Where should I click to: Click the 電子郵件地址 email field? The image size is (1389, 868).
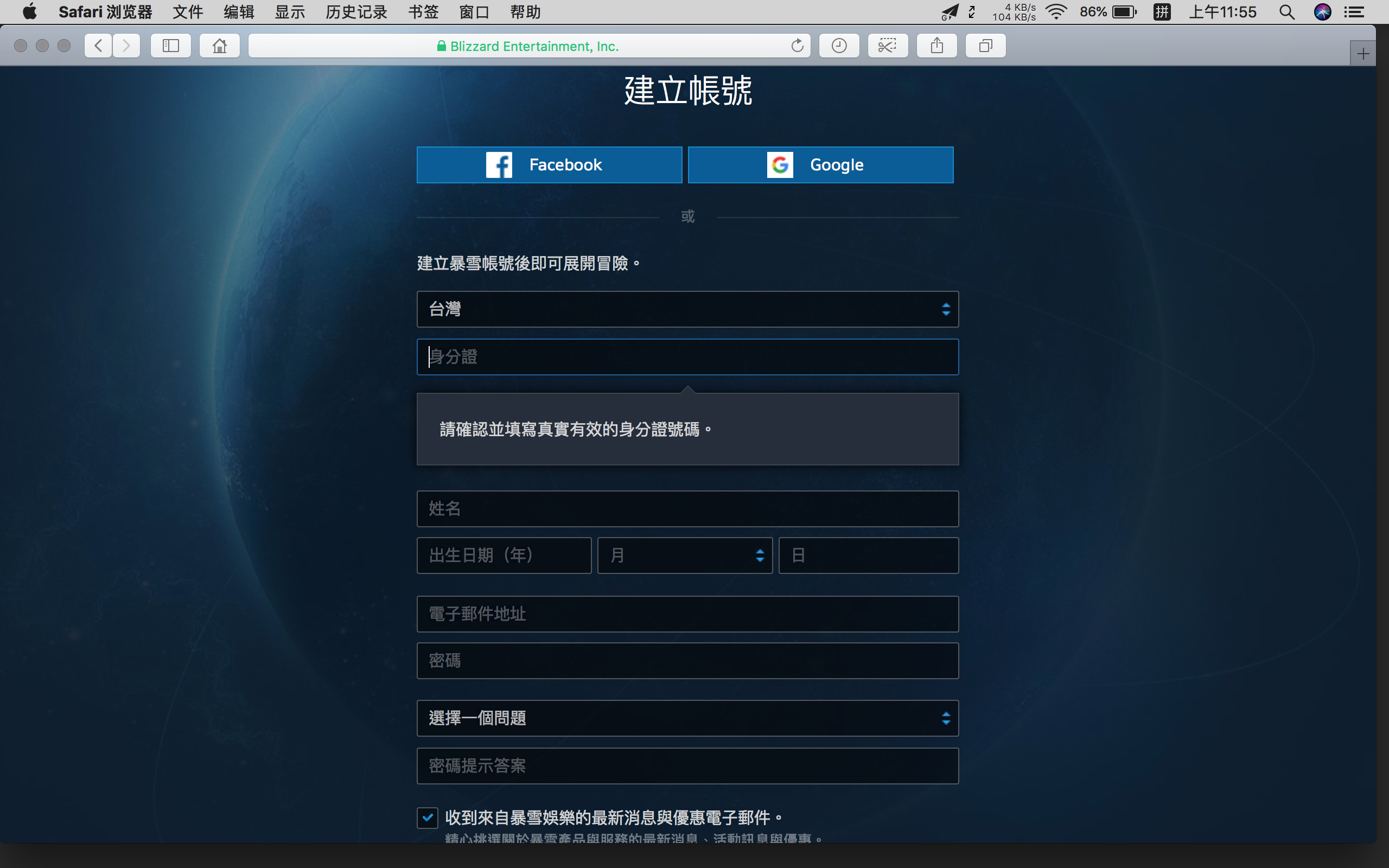(687, 614)
